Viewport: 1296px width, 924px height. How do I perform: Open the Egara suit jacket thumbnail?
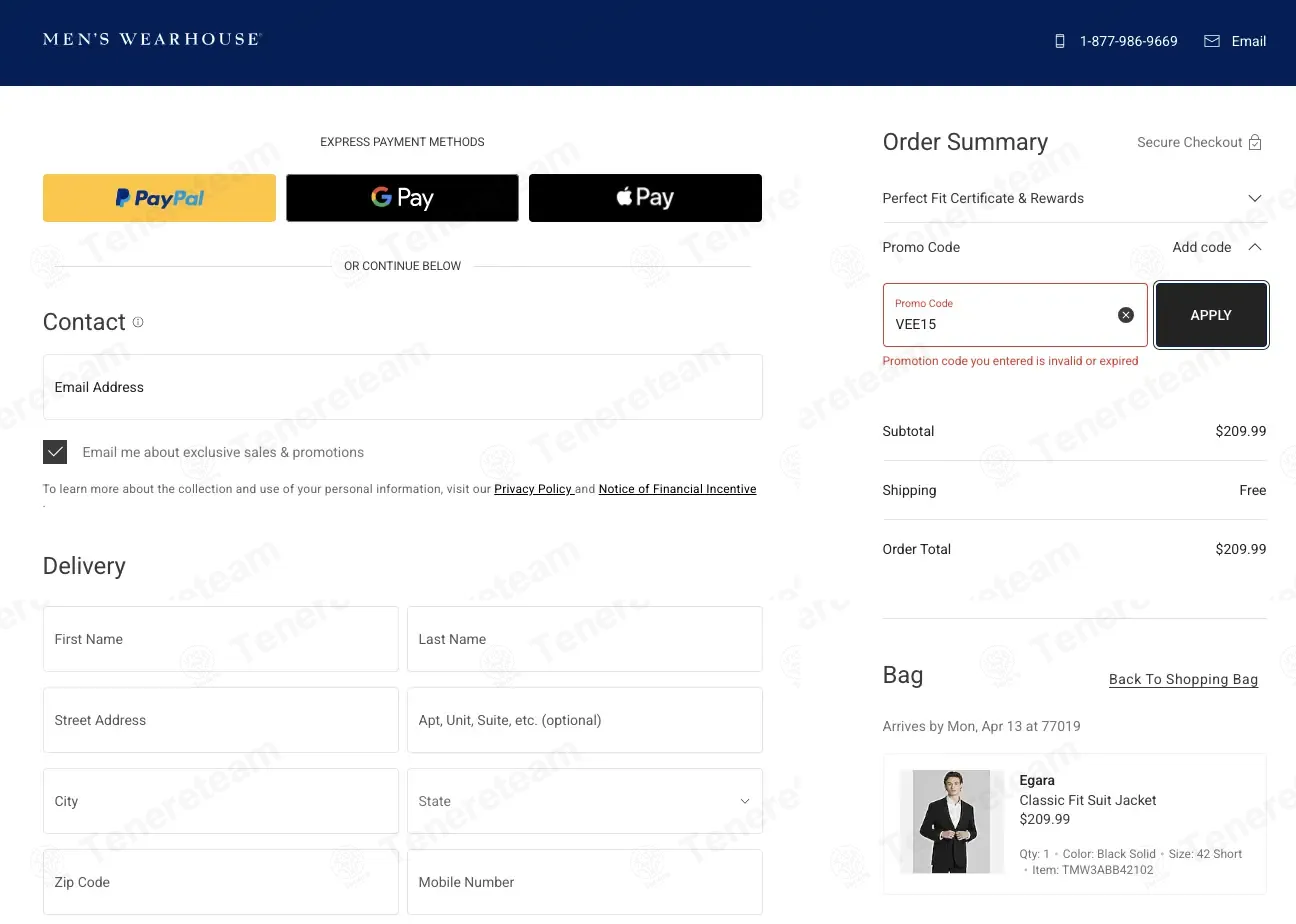point(951,822)
